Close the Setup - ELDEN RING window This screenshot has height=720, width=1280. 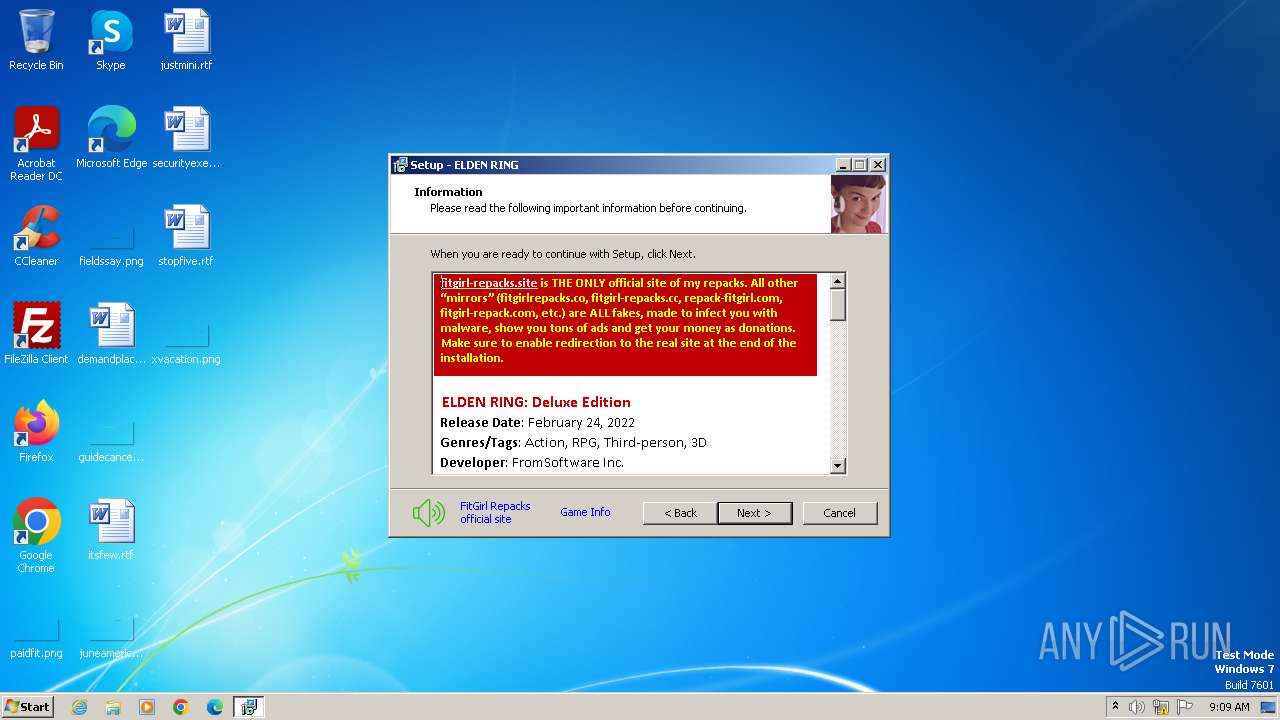click(878, 165)
